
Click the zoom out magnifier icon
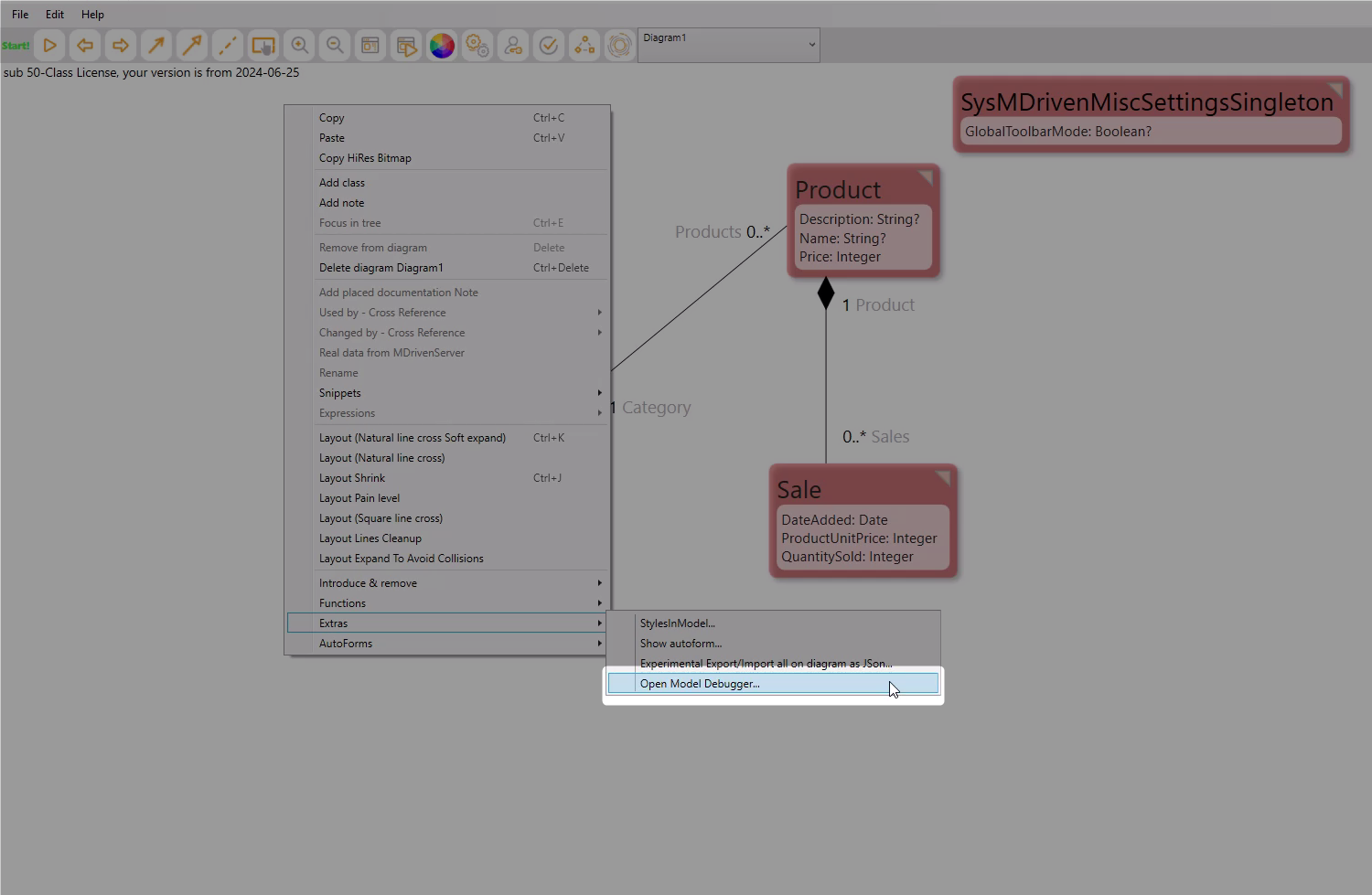(x=335, y=45)
